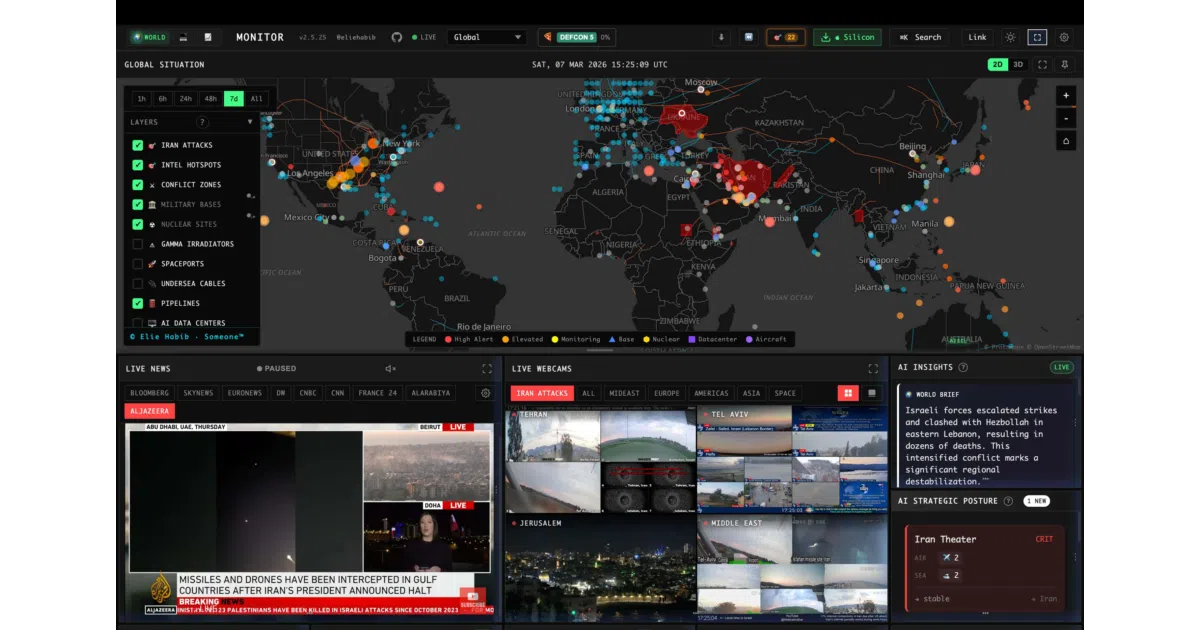Select the SKYNEWS news channel

coord(198,393)
